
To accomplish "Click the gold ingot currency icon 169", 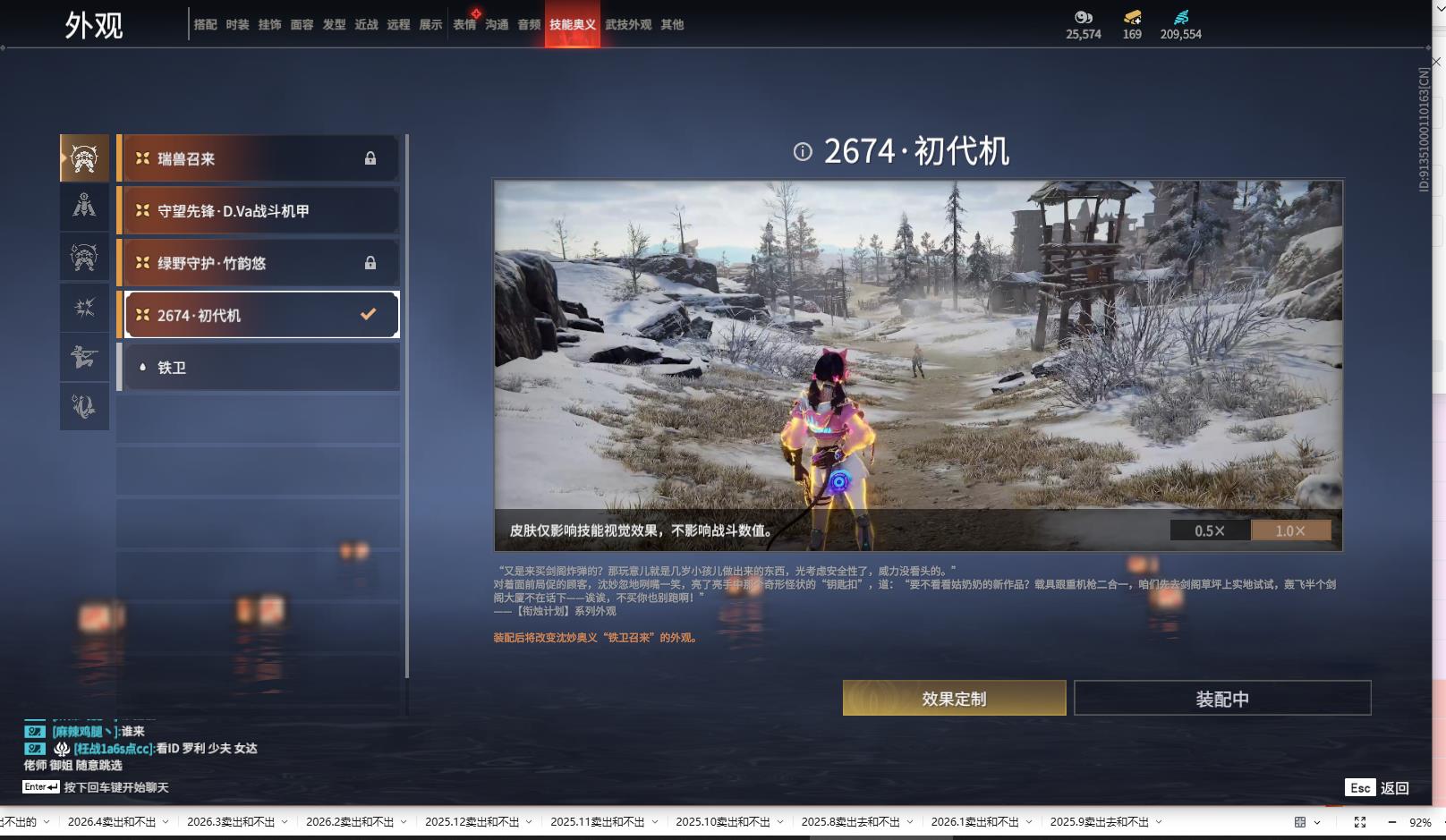I will point(1132,17).
